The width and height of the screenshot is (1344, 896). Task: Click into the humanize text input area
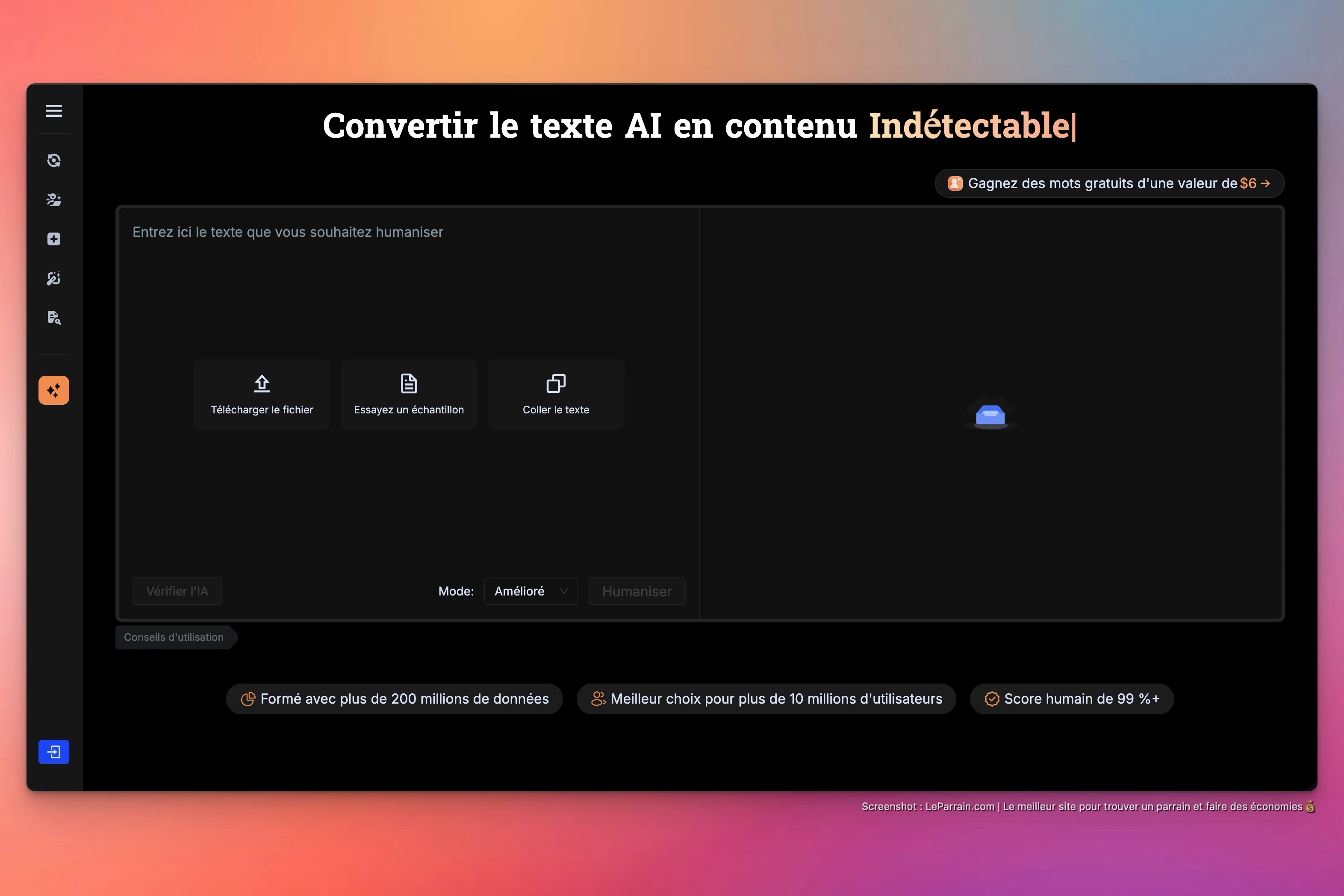click(408, 286)
